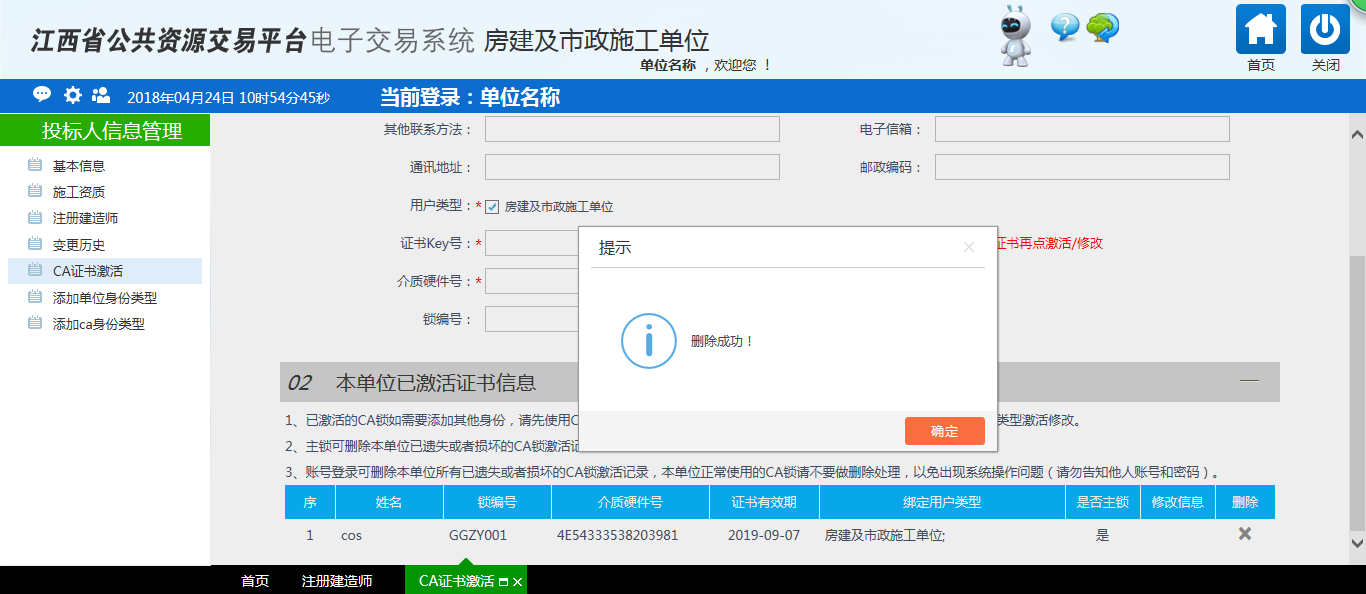The image size is (1366, 594).
Task: Collapse section 02 本单位已激活证书信息
Action: tap(1249, 381)
